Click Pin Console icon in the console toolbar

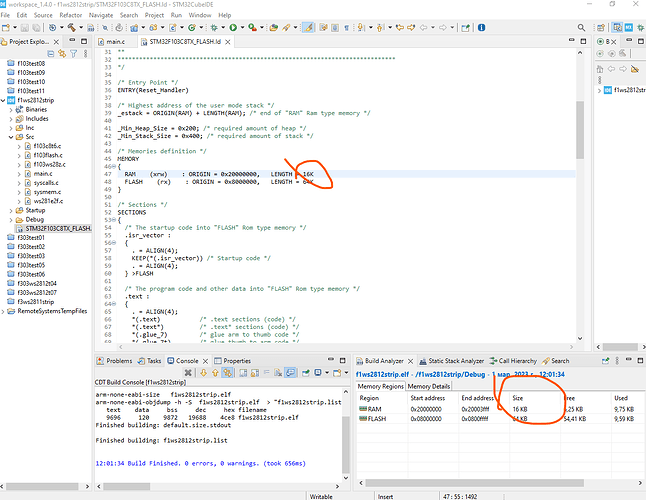click(306, 373)
